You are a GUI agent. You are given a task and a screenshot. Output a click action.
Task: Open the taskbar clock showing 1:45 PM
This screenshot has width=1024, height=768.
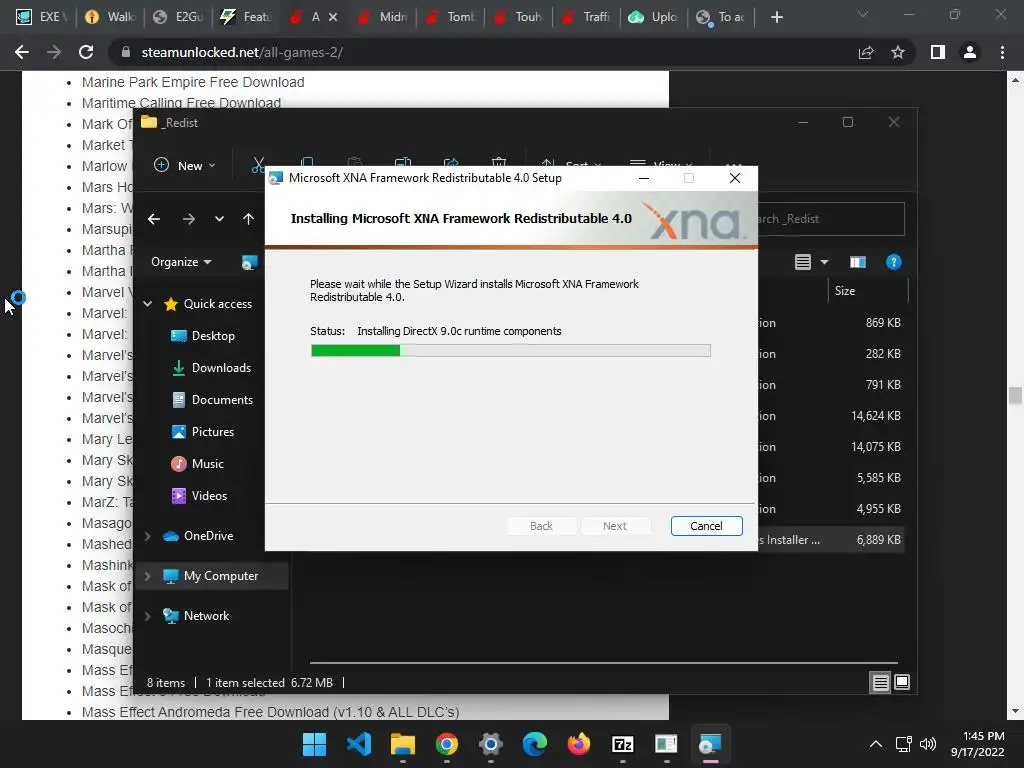978,744
